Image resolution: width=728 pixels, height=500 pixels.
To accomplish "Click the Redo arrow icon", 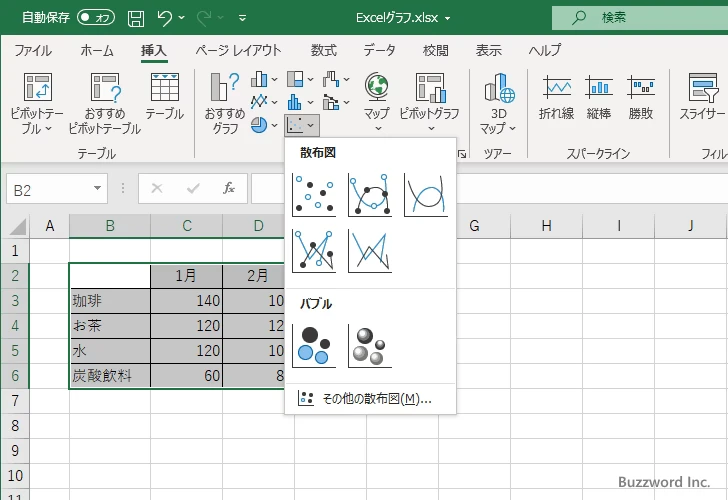I will 203,18.
